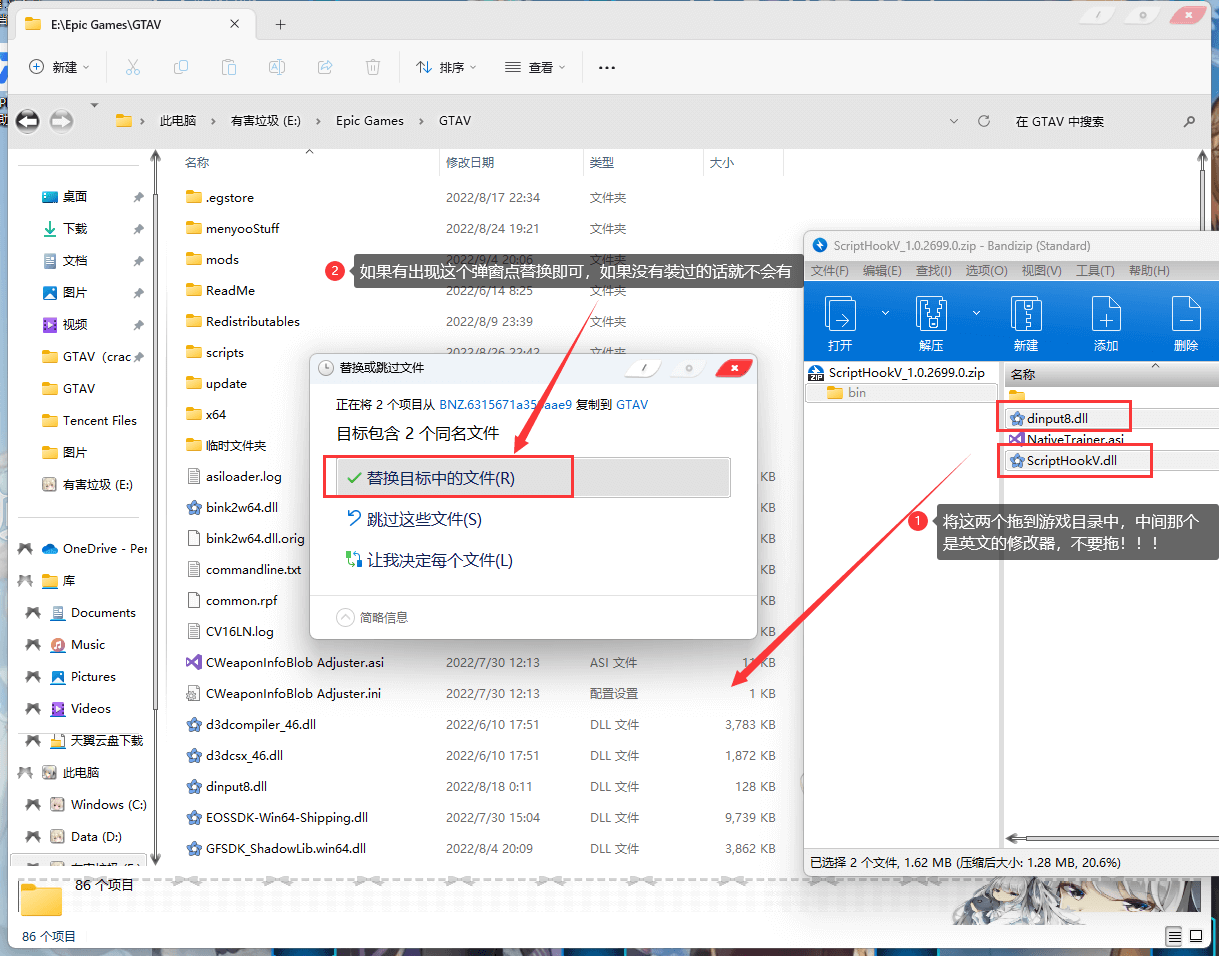The width and height of the screenshot is (1219, 956).
Task: Choose 替换目标中的文件(R) option
Action: click(x=440, y=478)
